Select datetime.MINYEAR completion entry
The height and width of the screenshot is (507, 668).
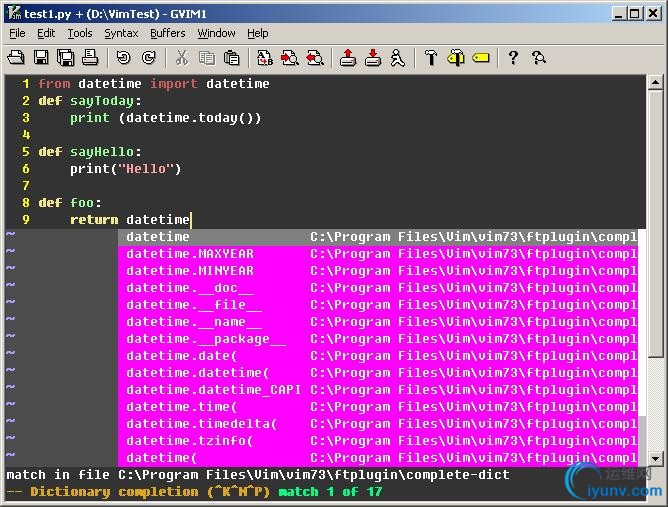click(x=378, y=271)
